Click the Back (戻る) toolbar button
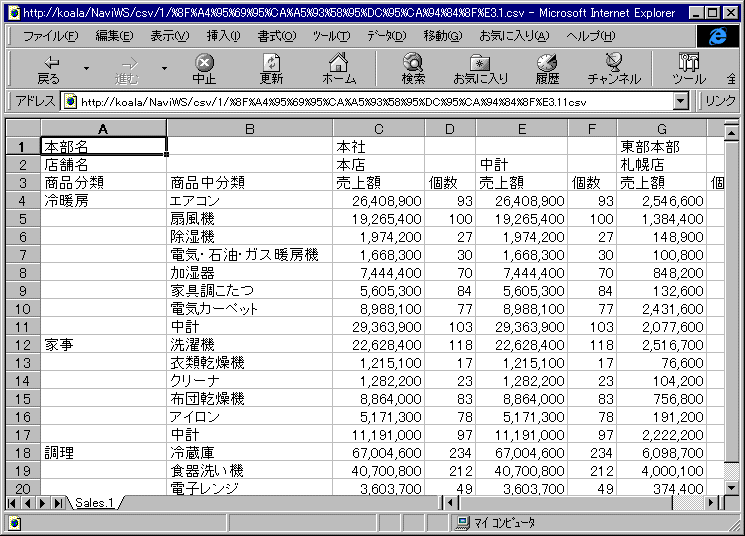Viewport: 745px width, 536px height. [49, 69]
